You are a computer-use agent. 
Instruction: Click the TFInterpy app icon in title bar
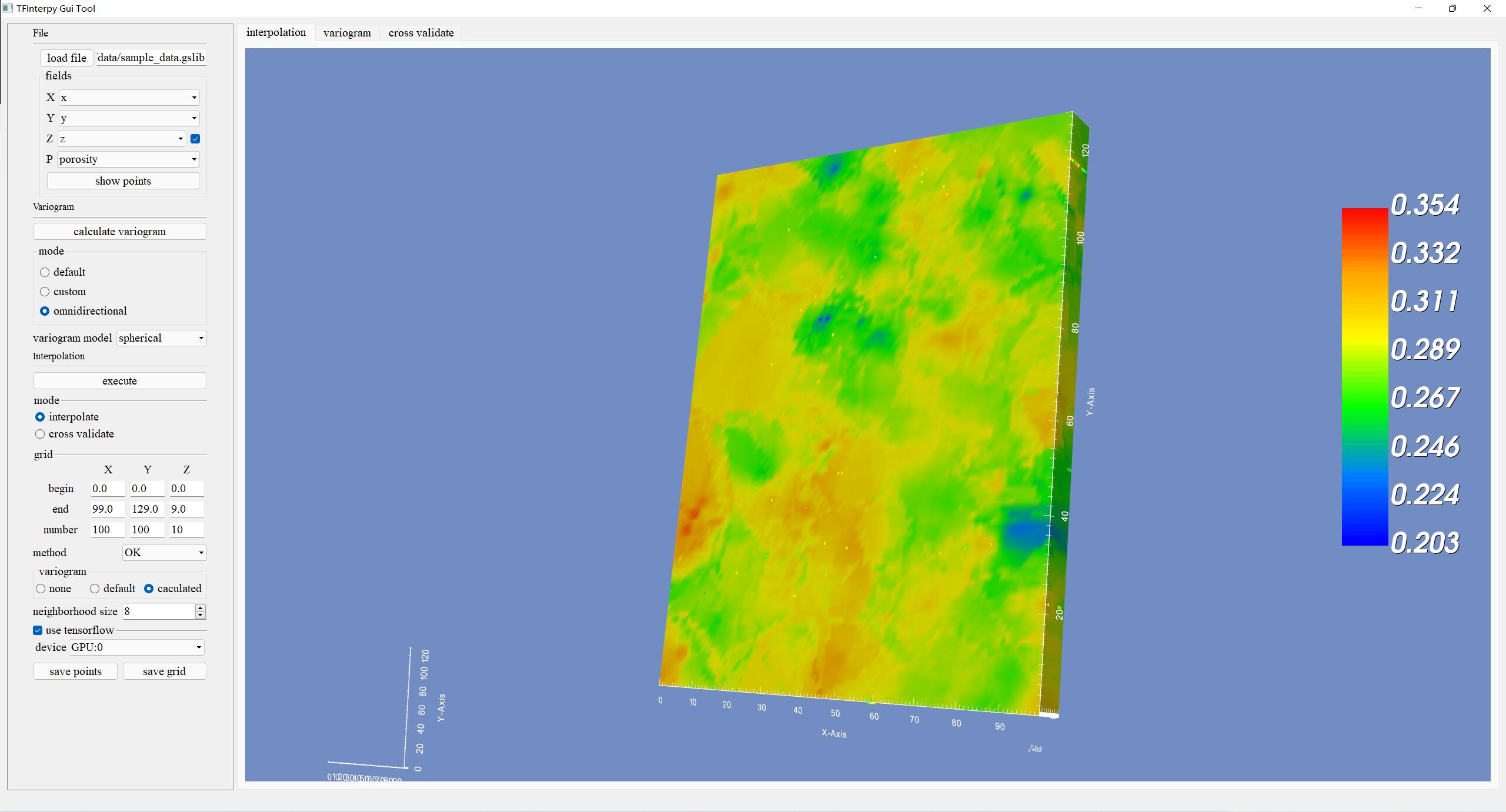pyautogui.click(x=8, y=8)
